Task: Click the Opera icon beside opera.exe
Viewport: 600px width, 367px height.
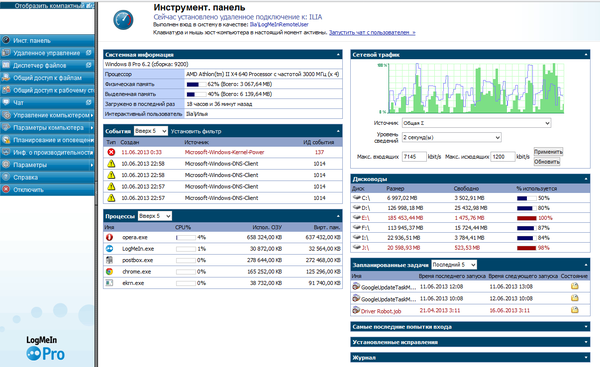Action: [x=109, y=237]
